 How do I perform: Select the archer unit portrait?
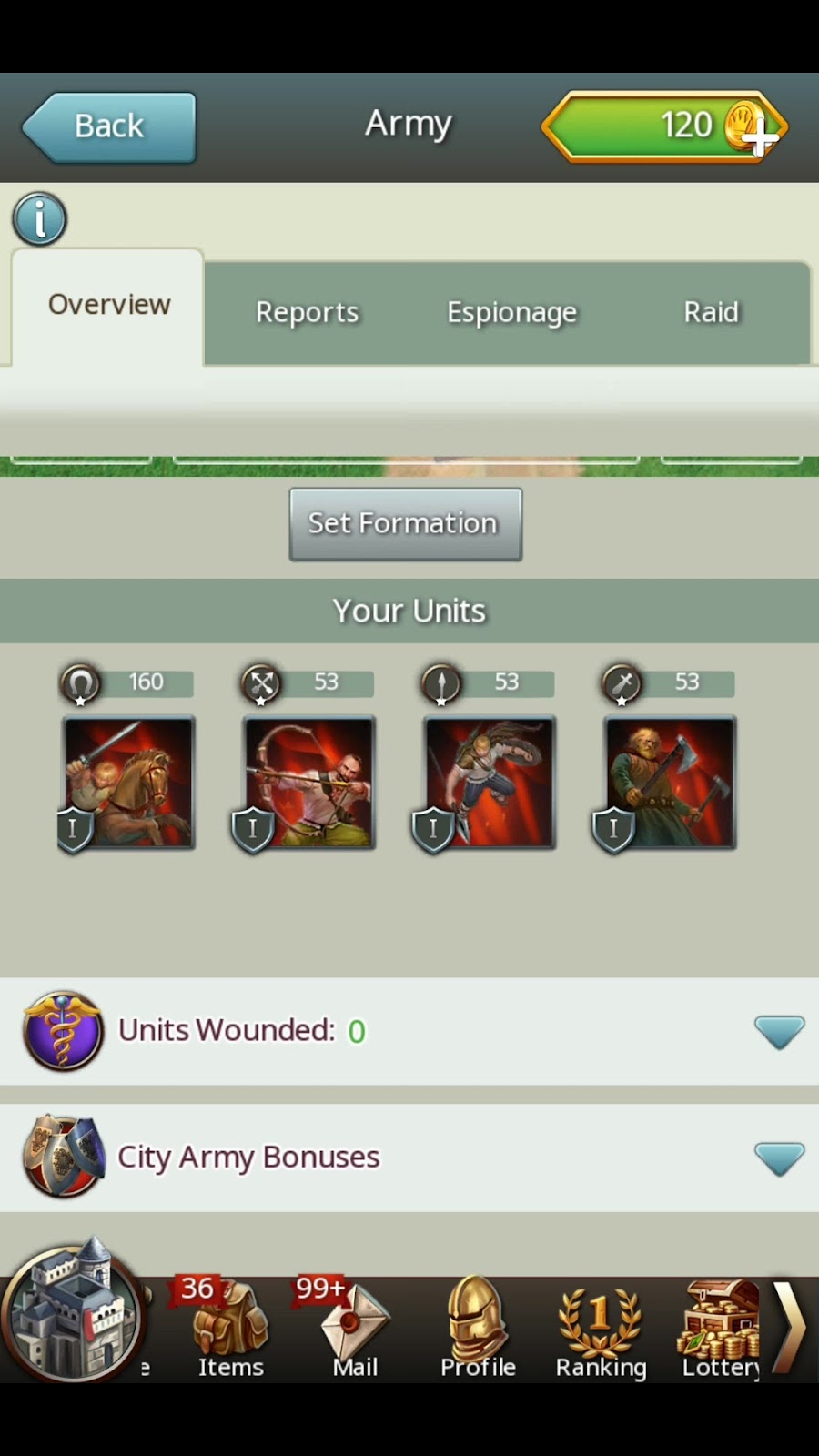[x=308, y=784]
